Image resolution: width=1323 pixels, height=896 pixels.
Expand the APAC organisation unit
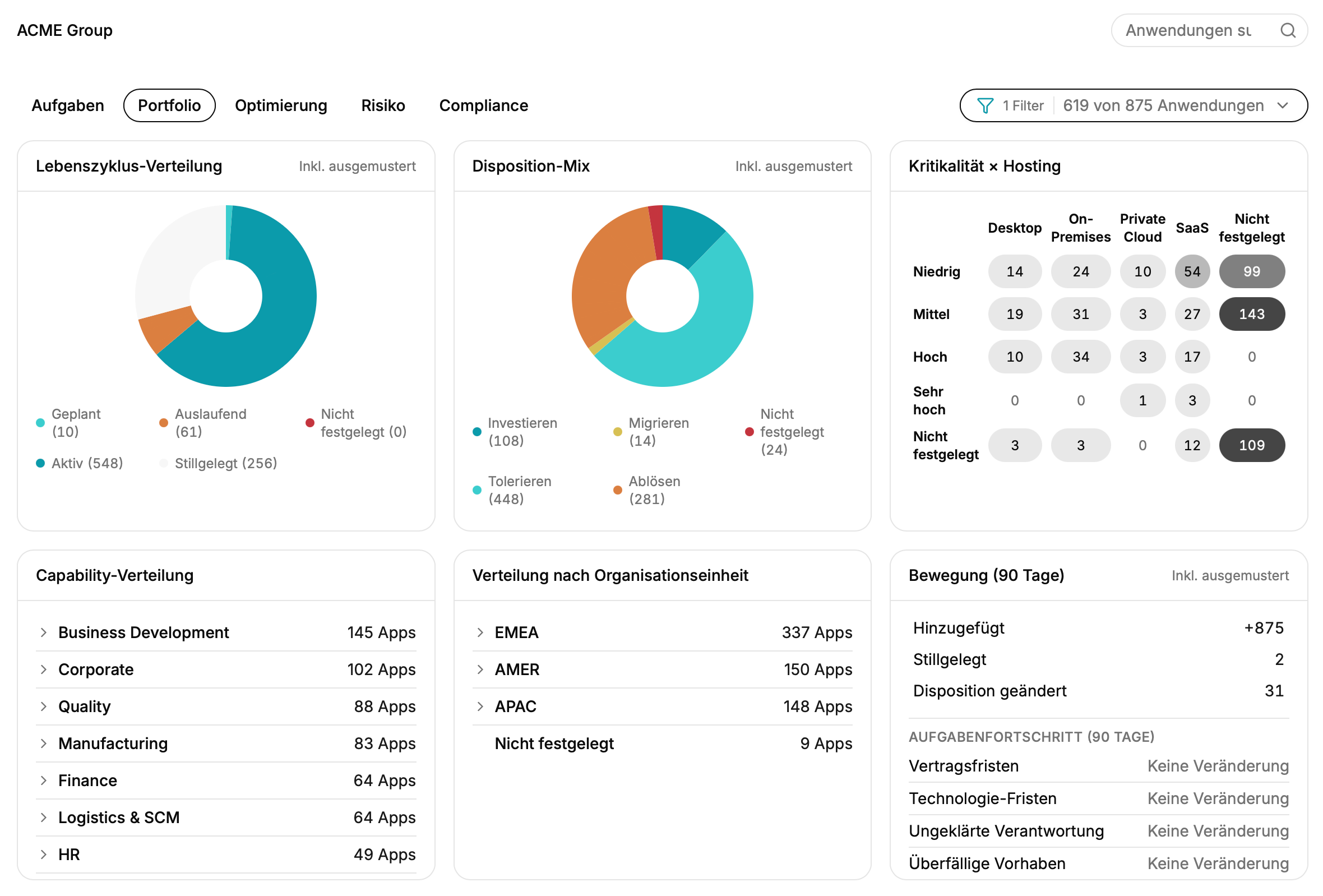(x=662, y=706)
